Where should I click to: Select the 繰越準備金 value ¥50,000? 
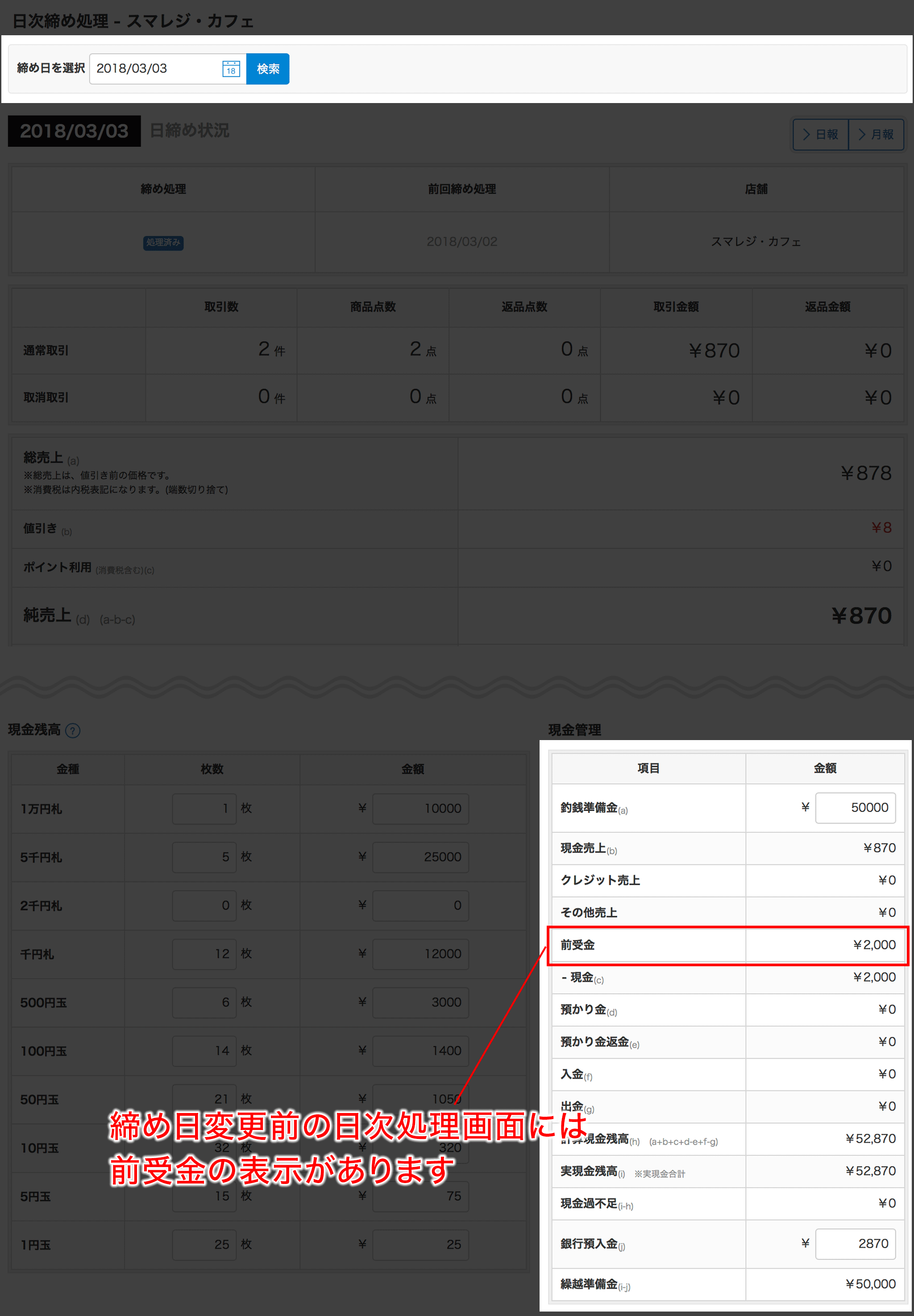coord(870,1284)
